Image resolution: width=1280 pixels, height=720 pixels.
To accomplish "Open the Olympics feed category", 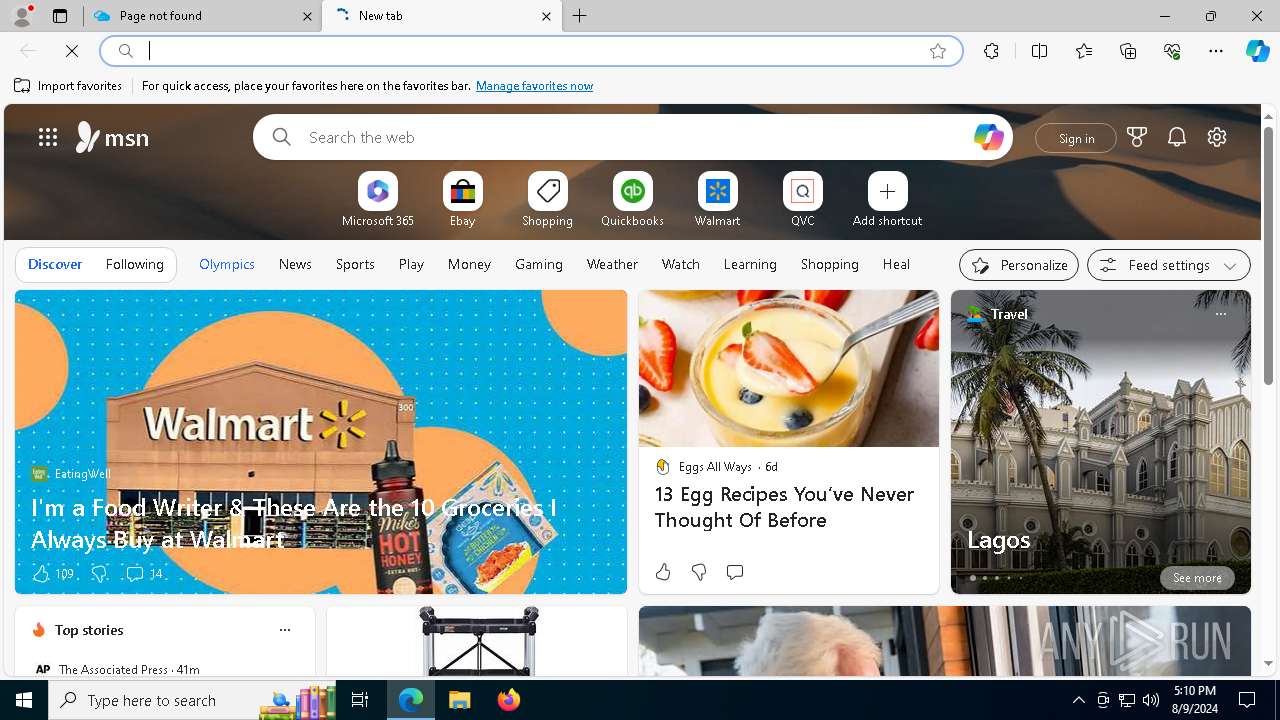I will click(227, 264).
